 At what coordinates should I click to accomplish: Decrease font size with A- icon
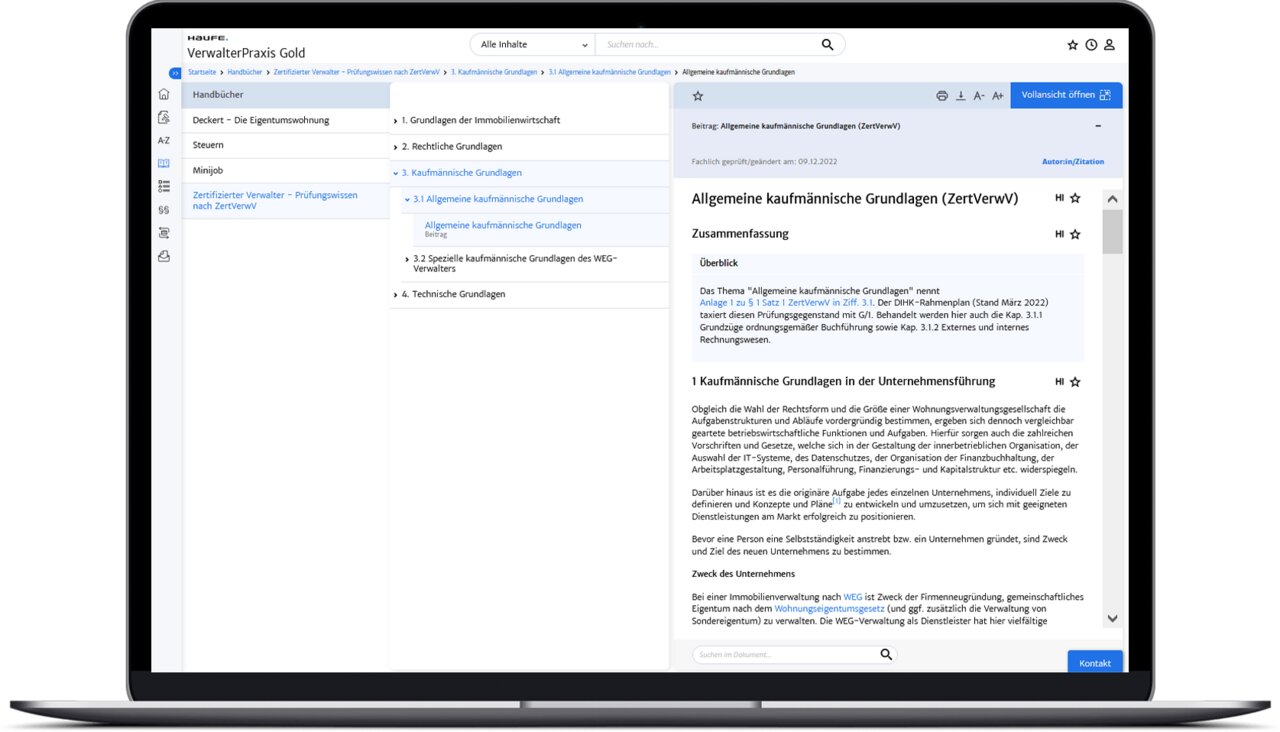pyautogui.click(x=979, y=96)
